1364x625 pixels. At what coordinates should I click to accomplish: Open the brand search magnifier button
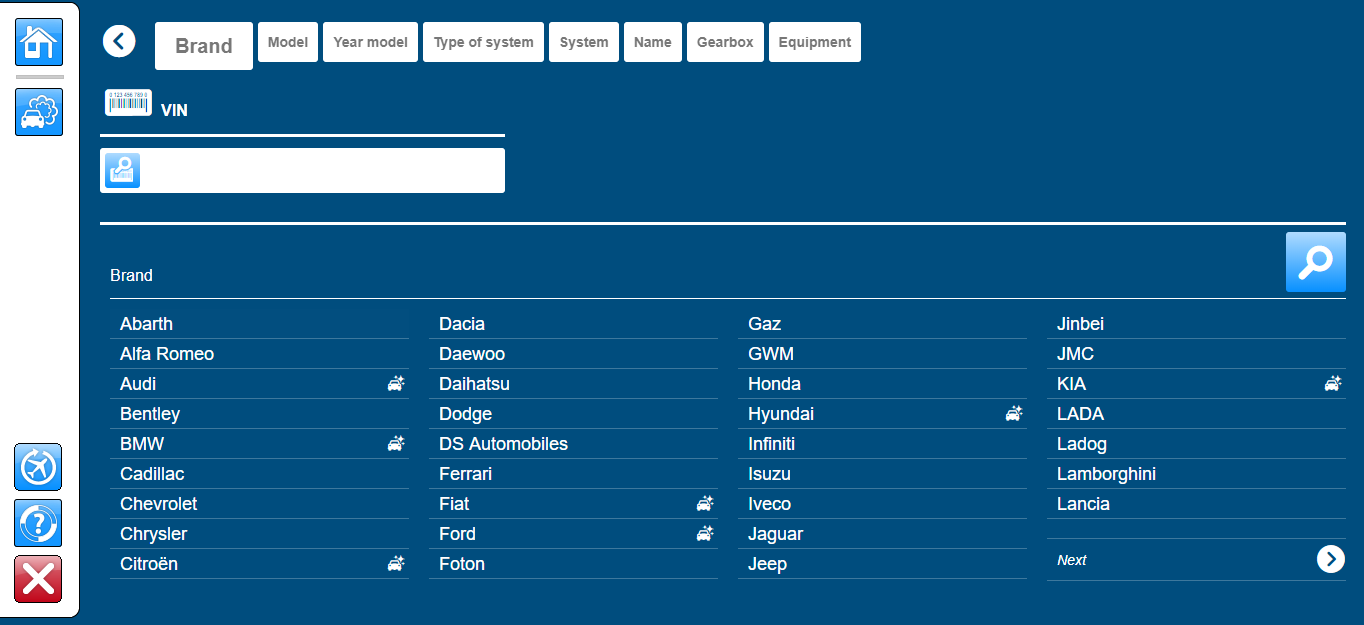pos(1315,262)
